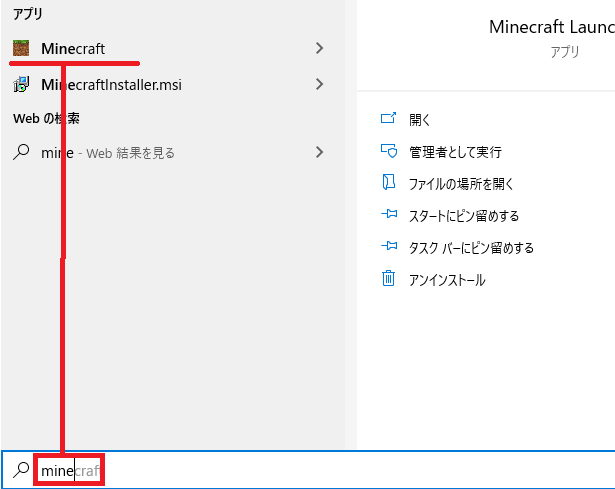
Task: Click 開く to open Minecraft Launcher
Action: (420, 120)
